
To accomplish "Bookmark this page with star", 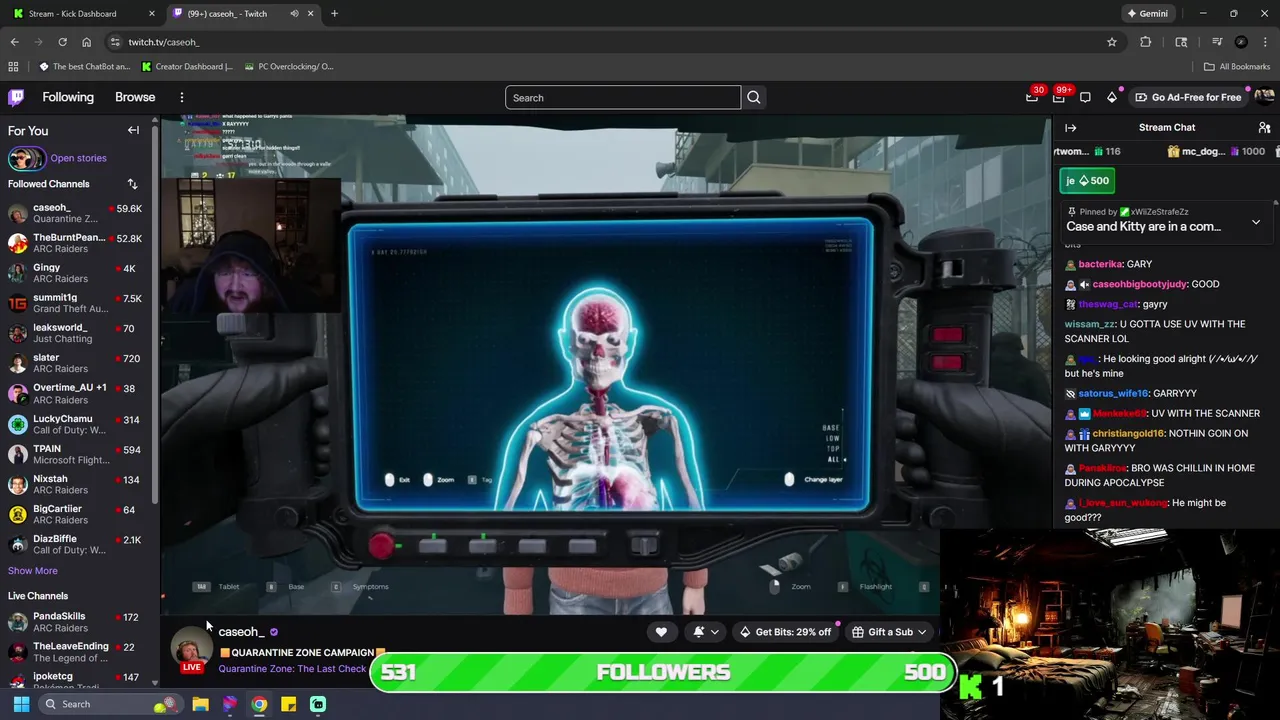I will (1111, 42).
